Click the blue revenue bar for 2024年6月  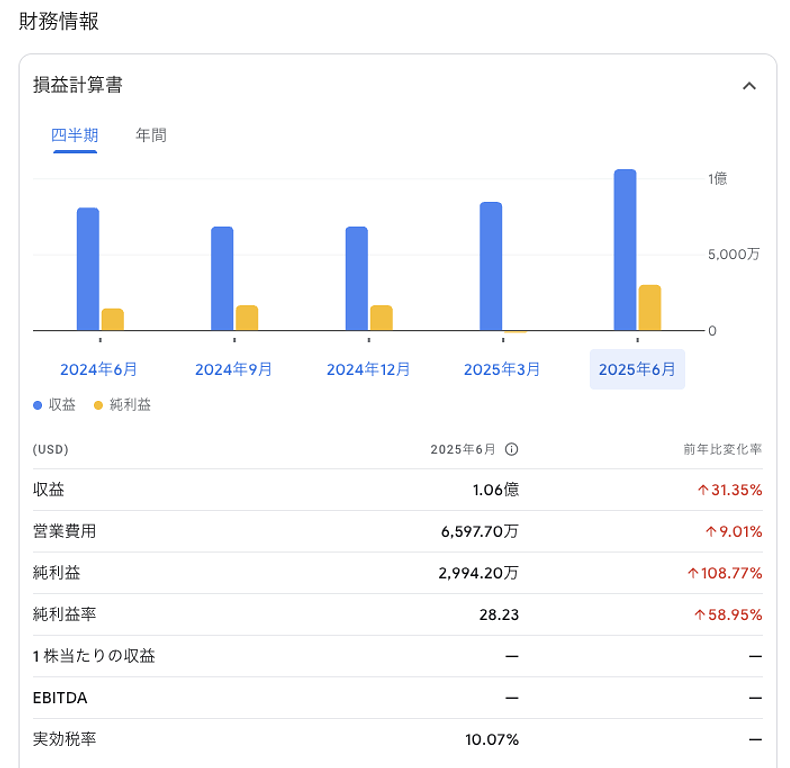pos(88,269)
